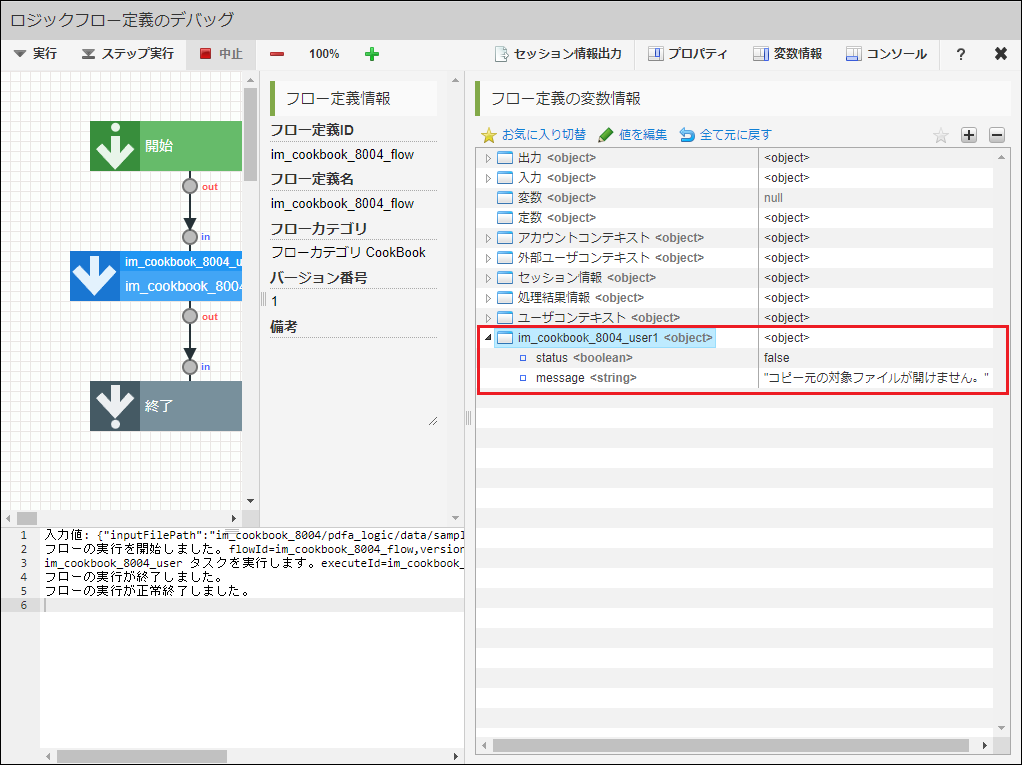Image resolution: width=1022 pixels, height=765 pixels.
Task: Click the green zoom in plus icon
Action: coord(372,54)
